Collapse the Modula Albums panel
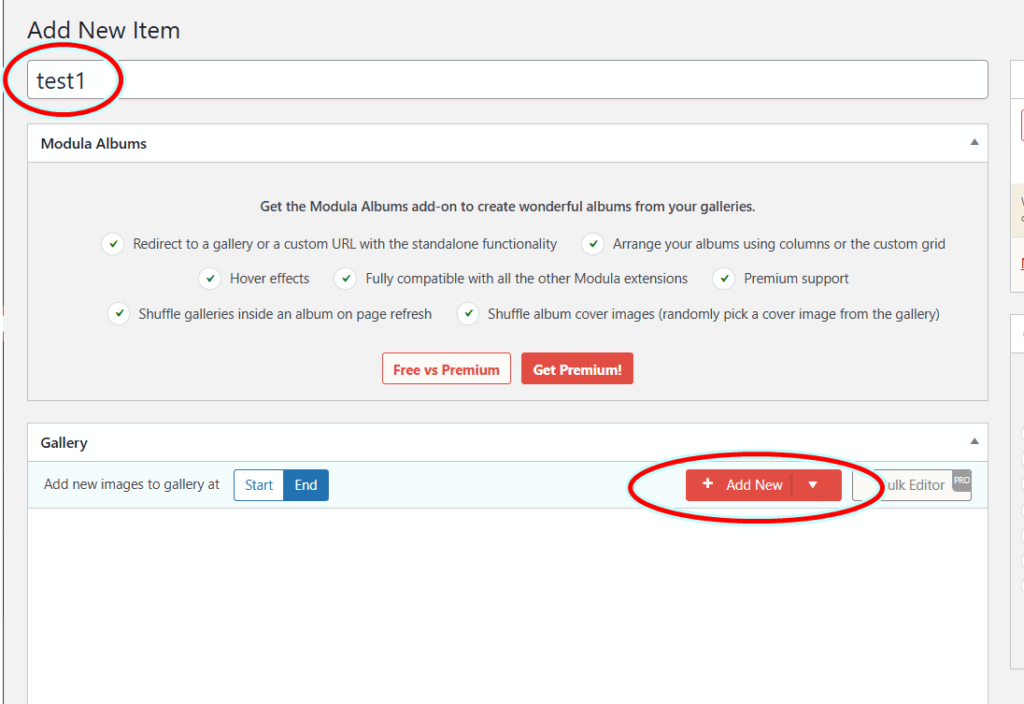The image size is (1024, 704). tap(974, 143)
